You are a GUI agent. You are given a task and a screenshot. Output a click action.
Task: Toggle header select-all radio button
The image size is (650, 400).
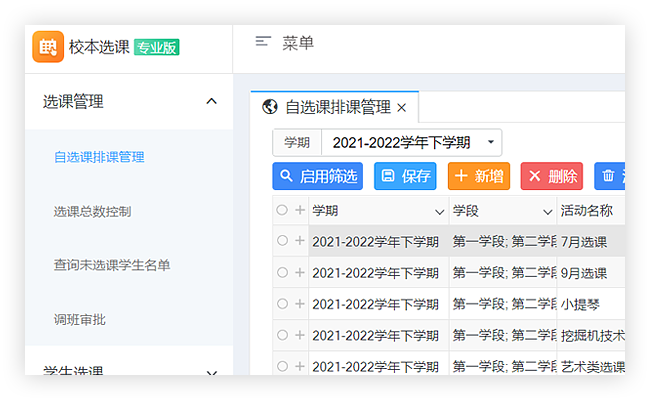[x=282, y=210]
